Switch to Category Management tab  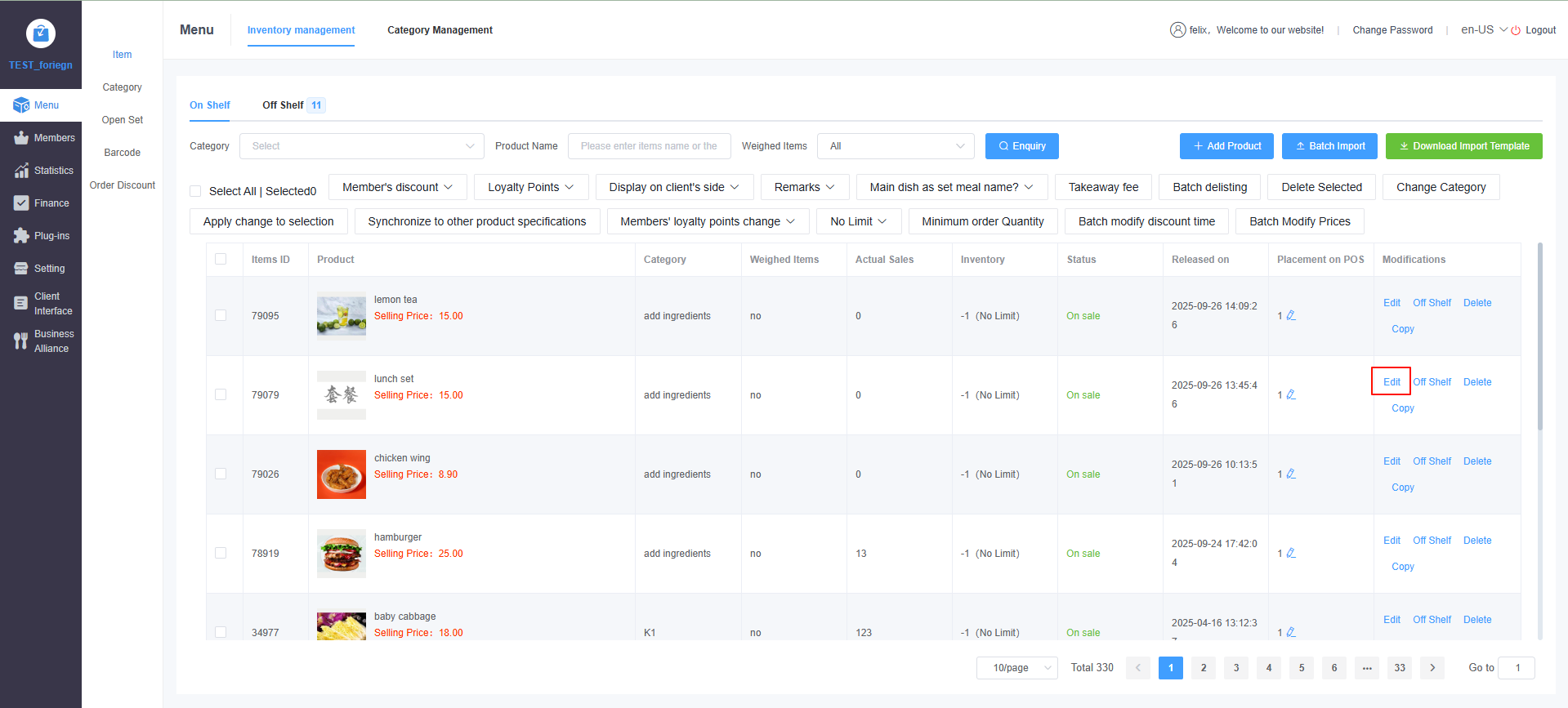pos(440,30)
